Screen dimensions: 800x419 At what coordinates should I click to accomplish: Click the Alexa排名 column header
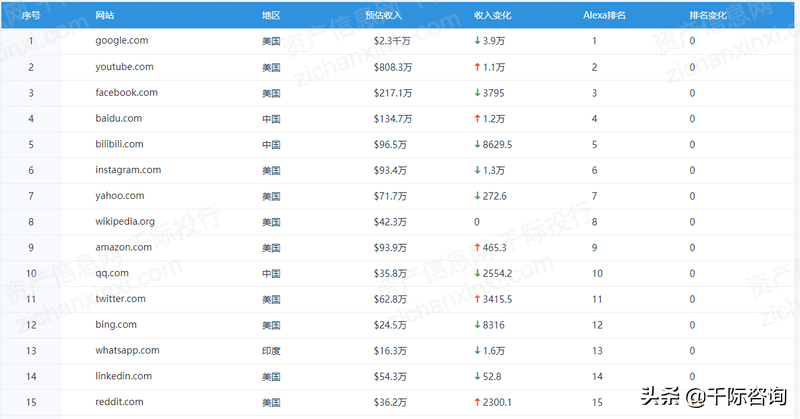(x=604, y=15)
